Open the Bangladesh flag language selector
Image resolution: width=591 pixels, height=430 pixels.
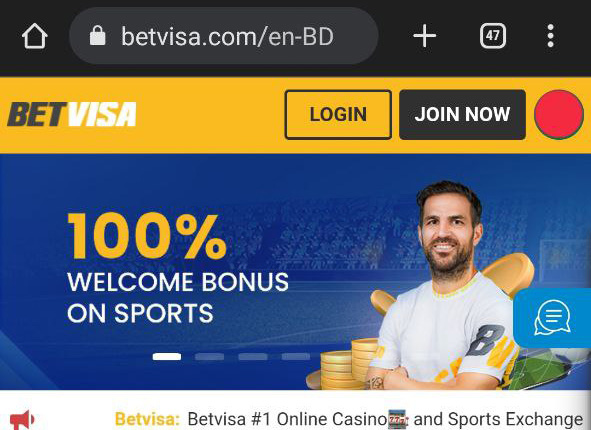[x=559, y=115]
